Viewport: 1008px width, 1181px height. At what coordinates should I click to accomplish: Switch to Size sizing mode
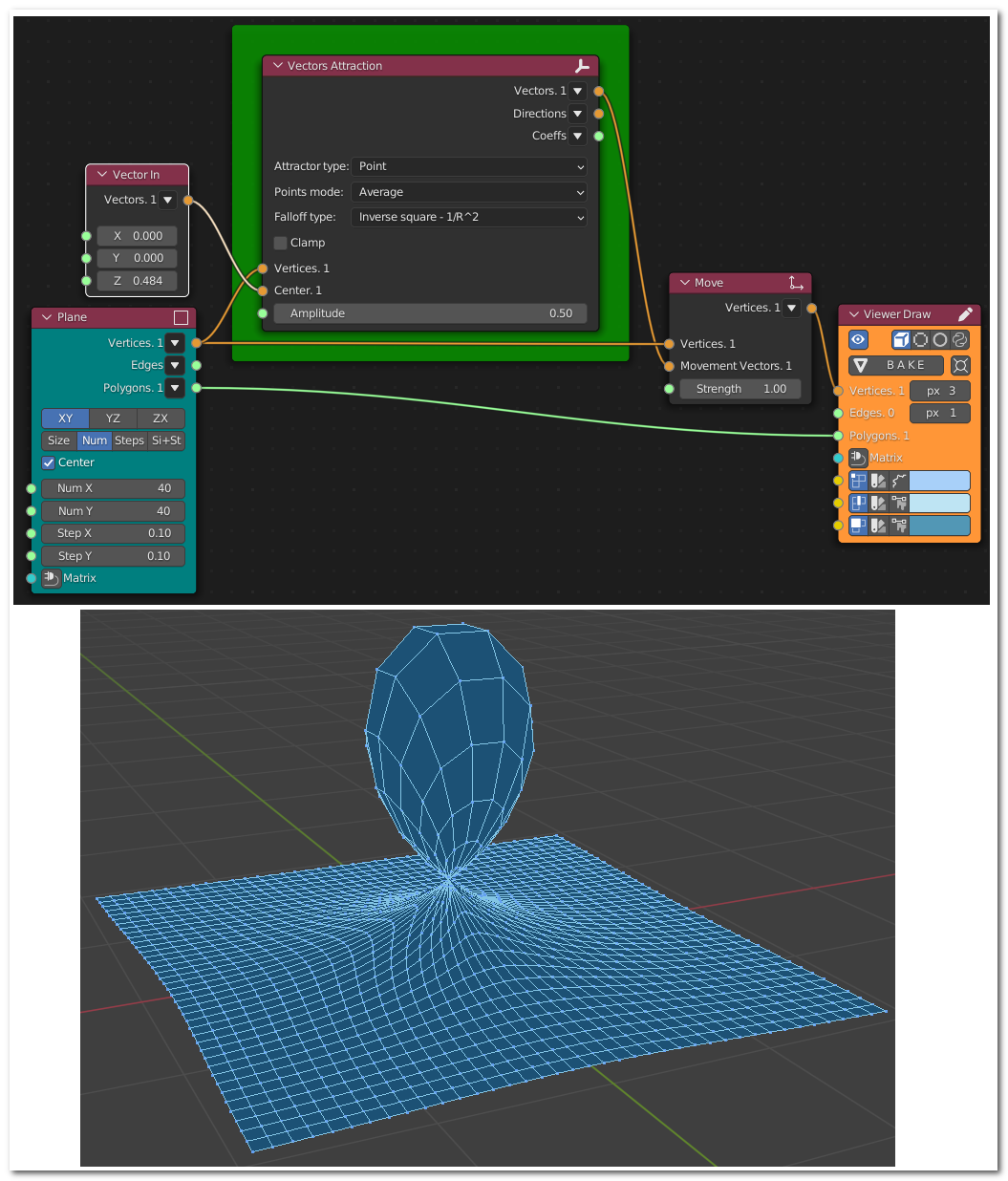(x=59, y=440)
